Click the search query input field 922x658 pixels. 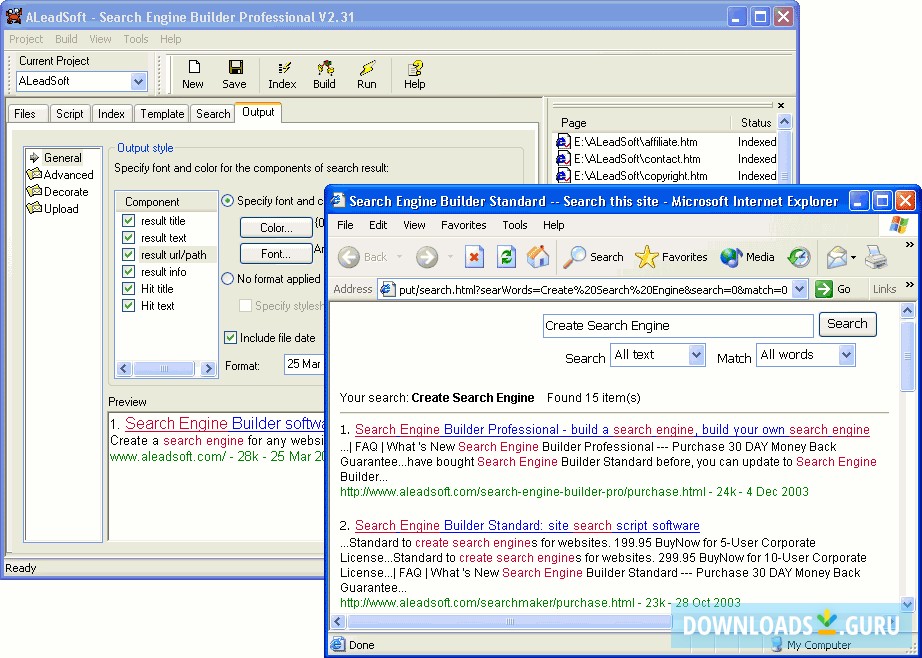tap(677, 324)
